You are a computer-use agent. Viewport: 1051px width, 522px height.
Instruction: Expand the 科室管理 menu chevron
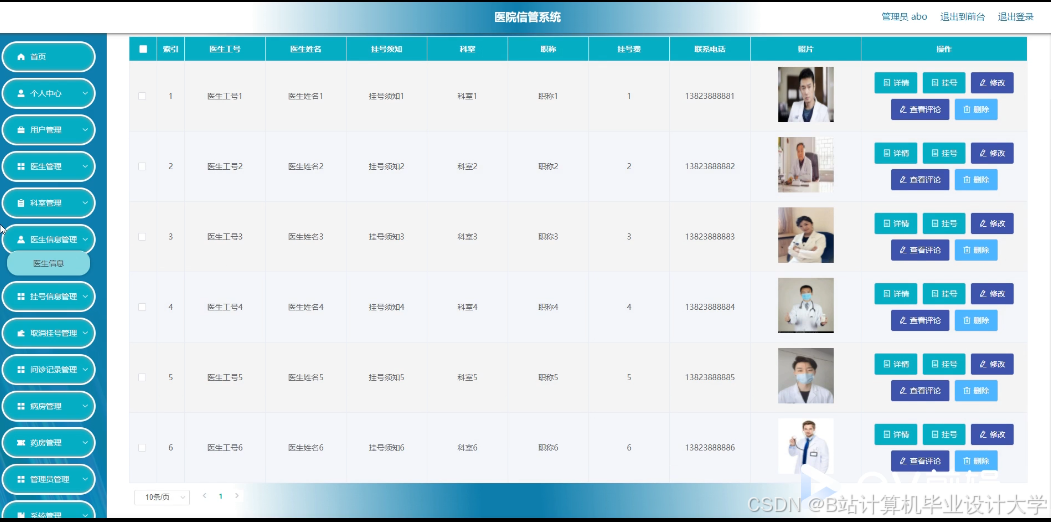[85, 203]
